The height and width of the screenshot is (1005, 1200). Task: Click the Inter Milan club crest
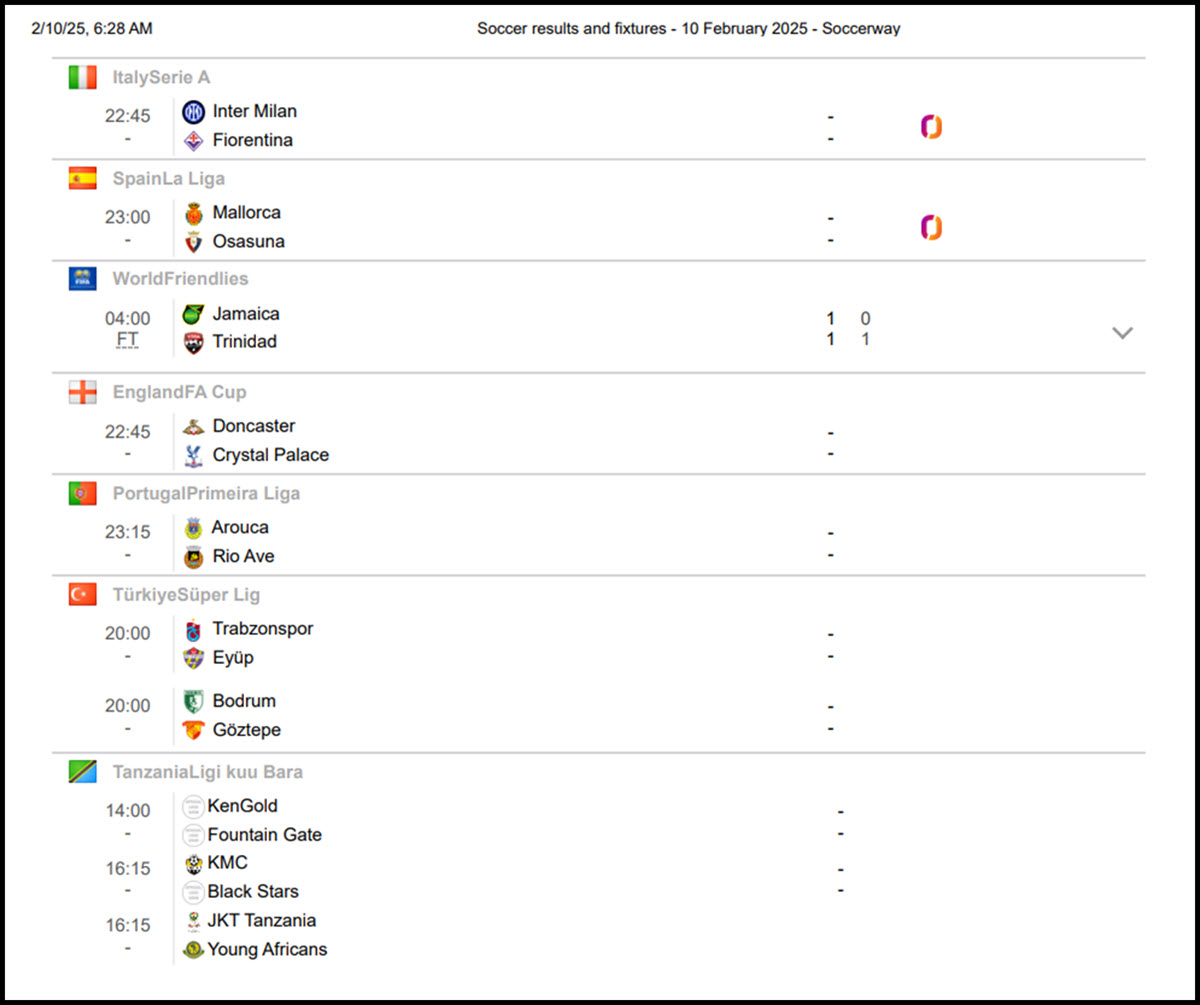click(x=193, y=112)
